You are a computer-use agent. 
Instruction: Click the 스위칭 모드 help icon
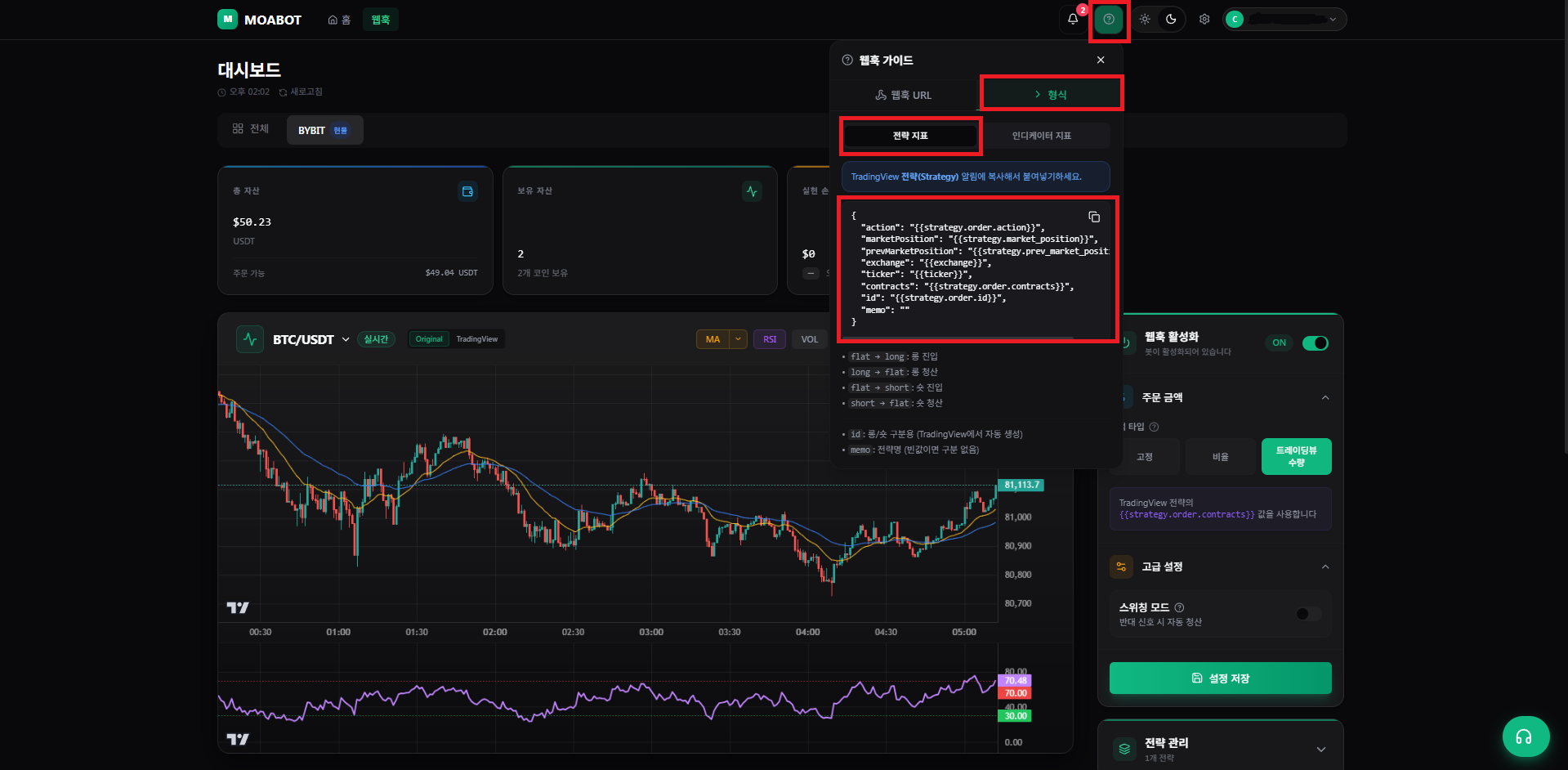[1179, 607]
